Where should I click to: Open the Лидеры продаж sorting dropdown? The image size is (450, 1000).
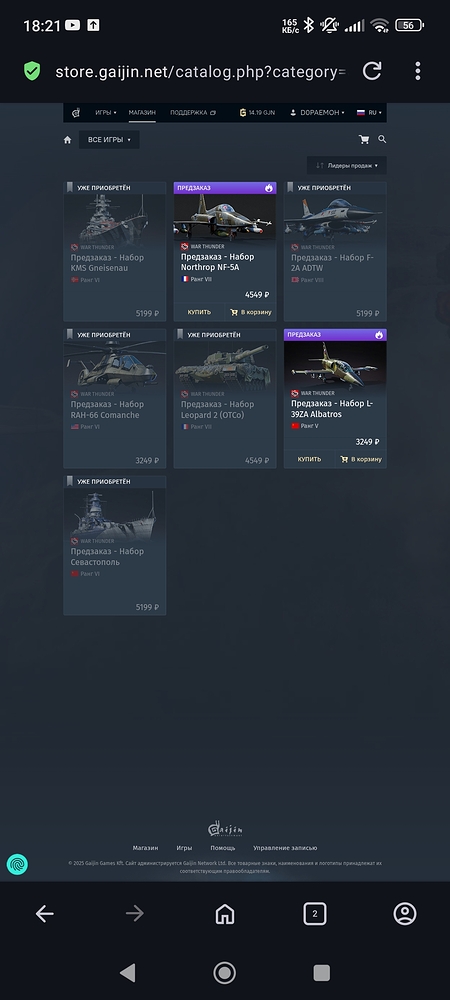tap(347, 165)
